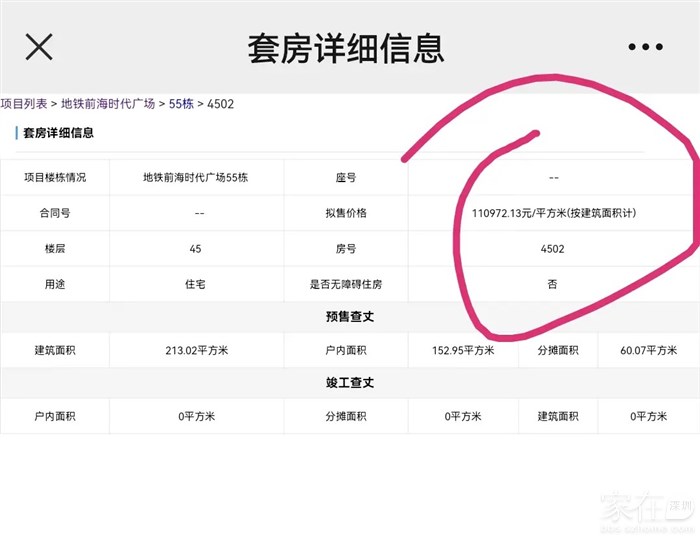Select the 213.02平方米 building area value
The image size is (700, 536).
[195, 350]
